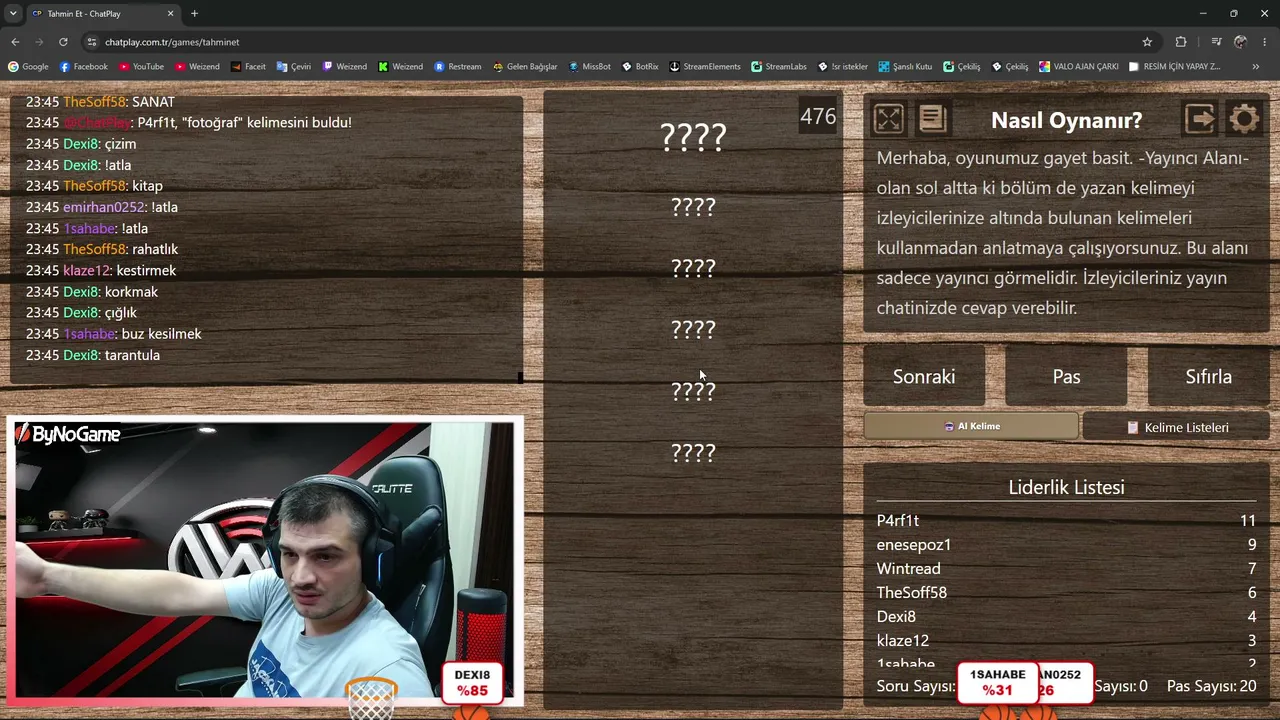Click the chat message "rahatlık"
This screenshot has width=1280, height=720.
click(155, 249)
